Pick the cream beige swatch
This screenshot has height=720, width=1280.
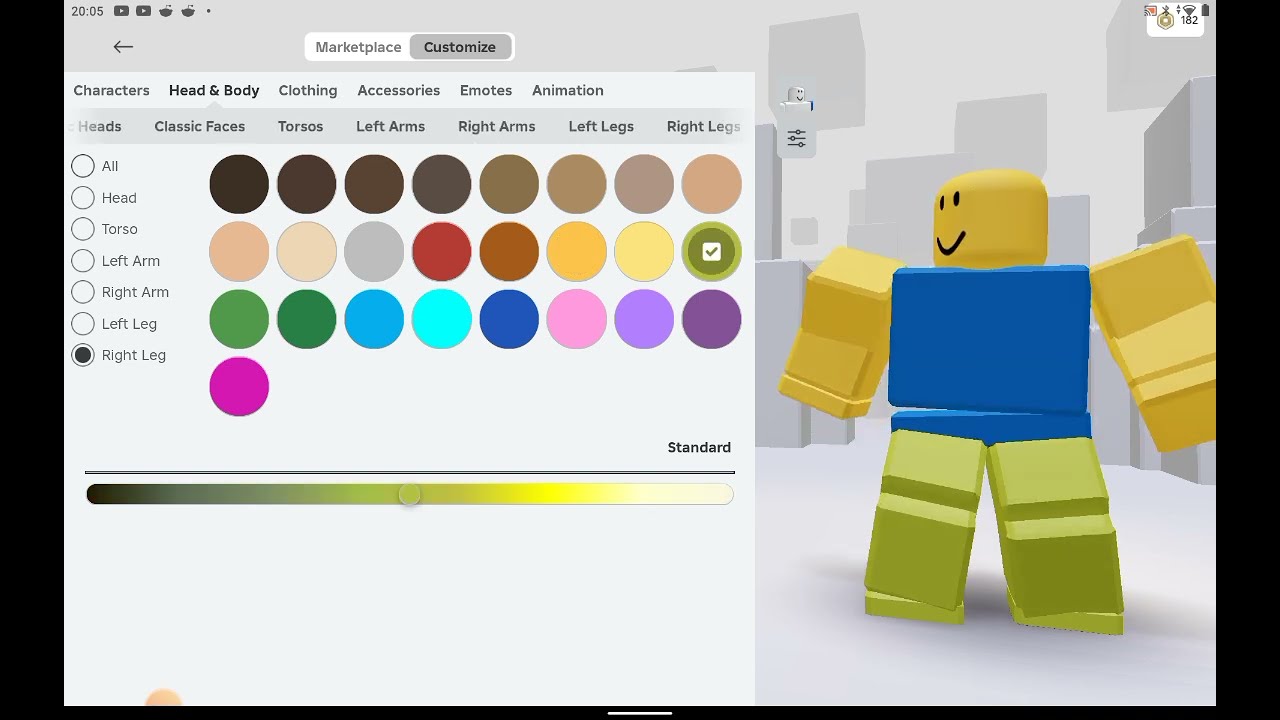tap(307, 251)
